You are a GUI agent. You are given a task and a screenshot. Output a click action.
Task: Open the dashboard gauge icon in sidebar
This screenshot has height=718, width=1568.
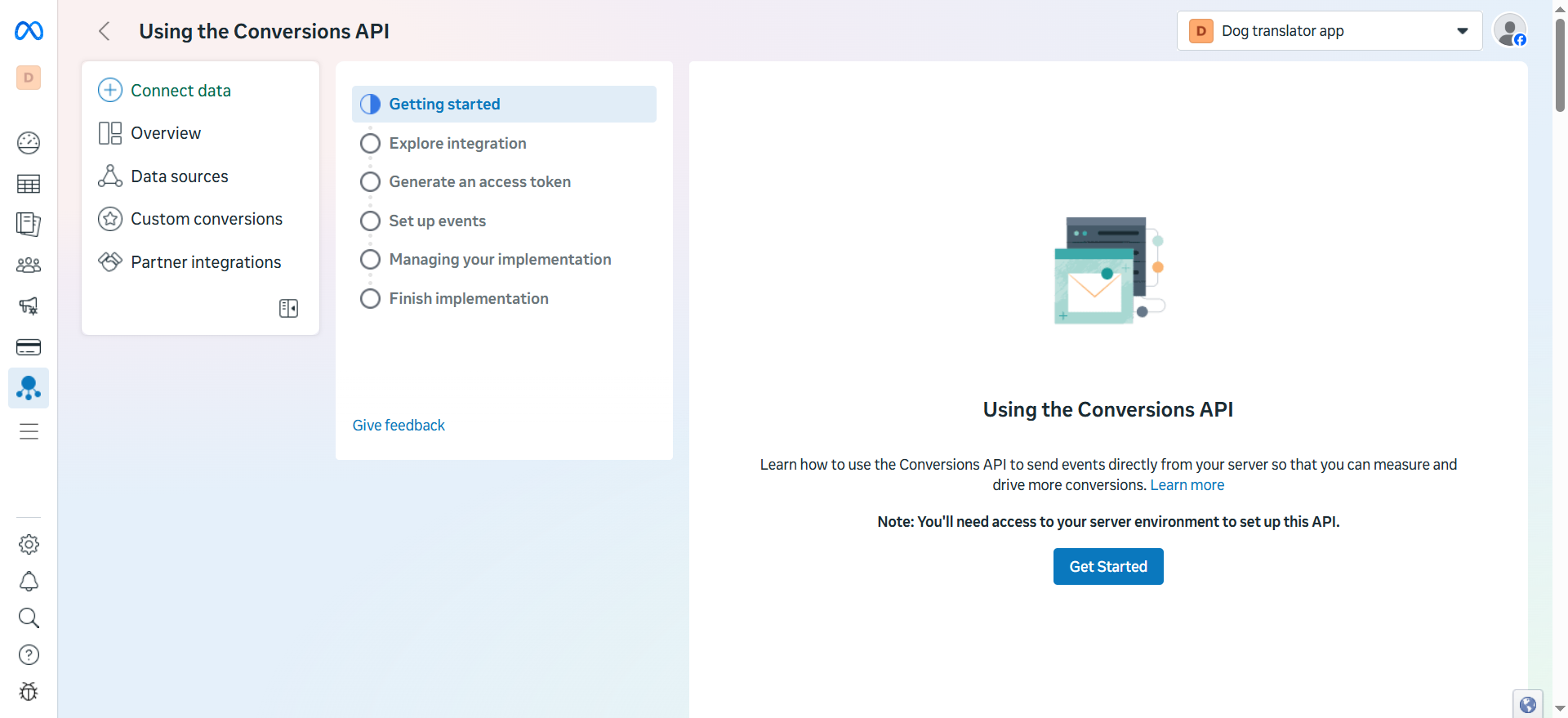tap(29, 143)
